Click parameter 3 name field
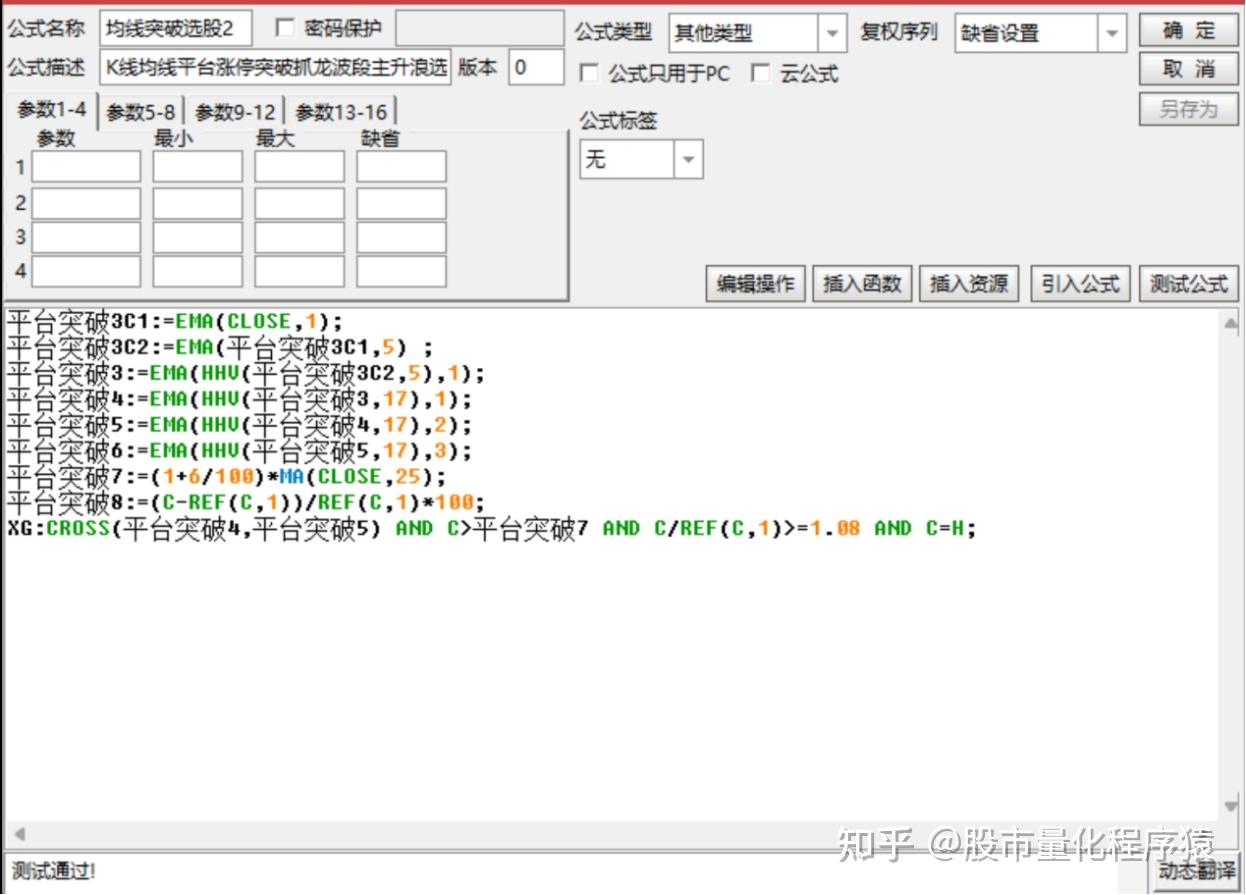 (86, 237)
